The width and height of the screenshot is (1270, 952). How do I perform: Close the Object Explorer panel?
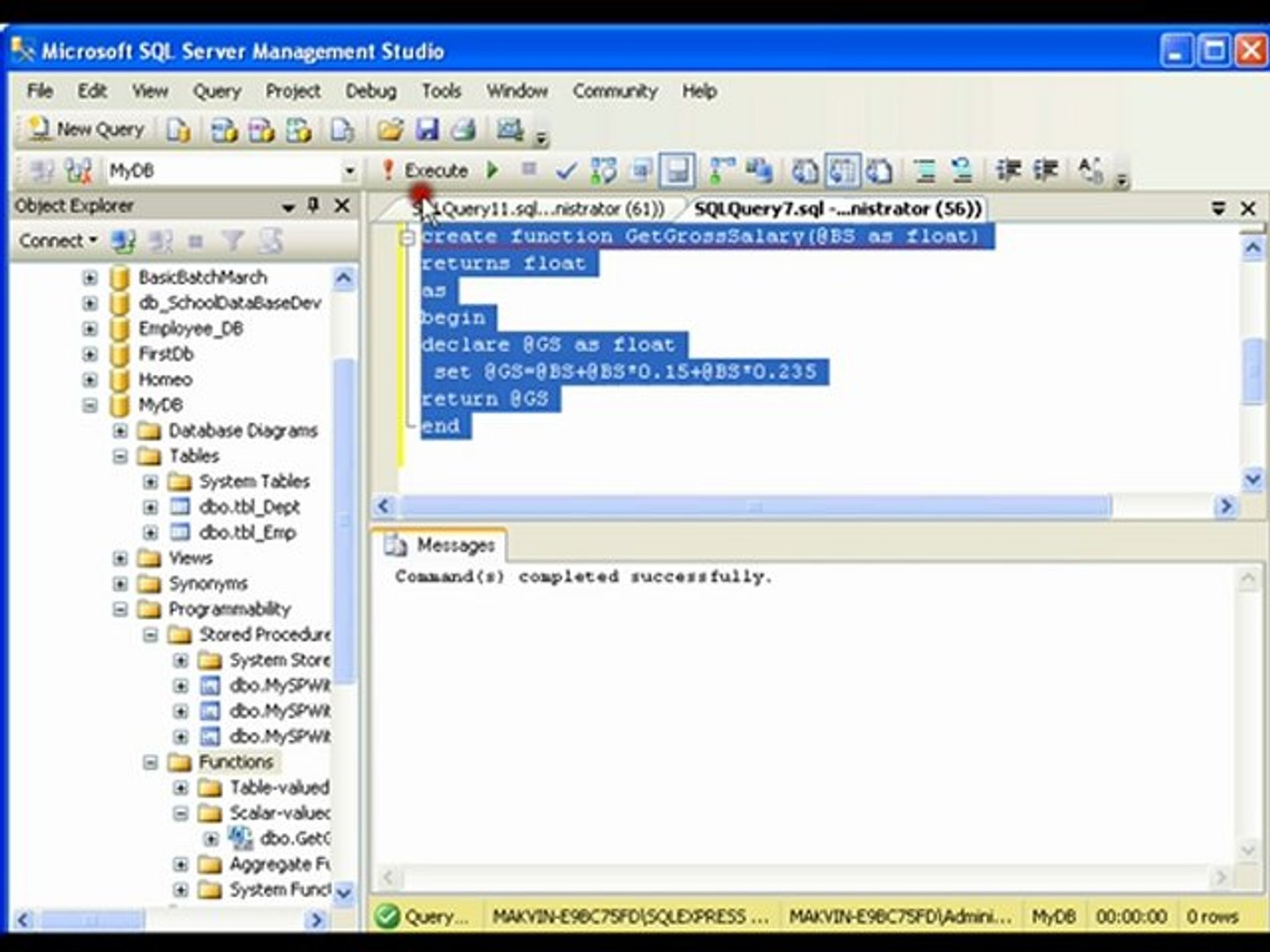tap(342, 205)
